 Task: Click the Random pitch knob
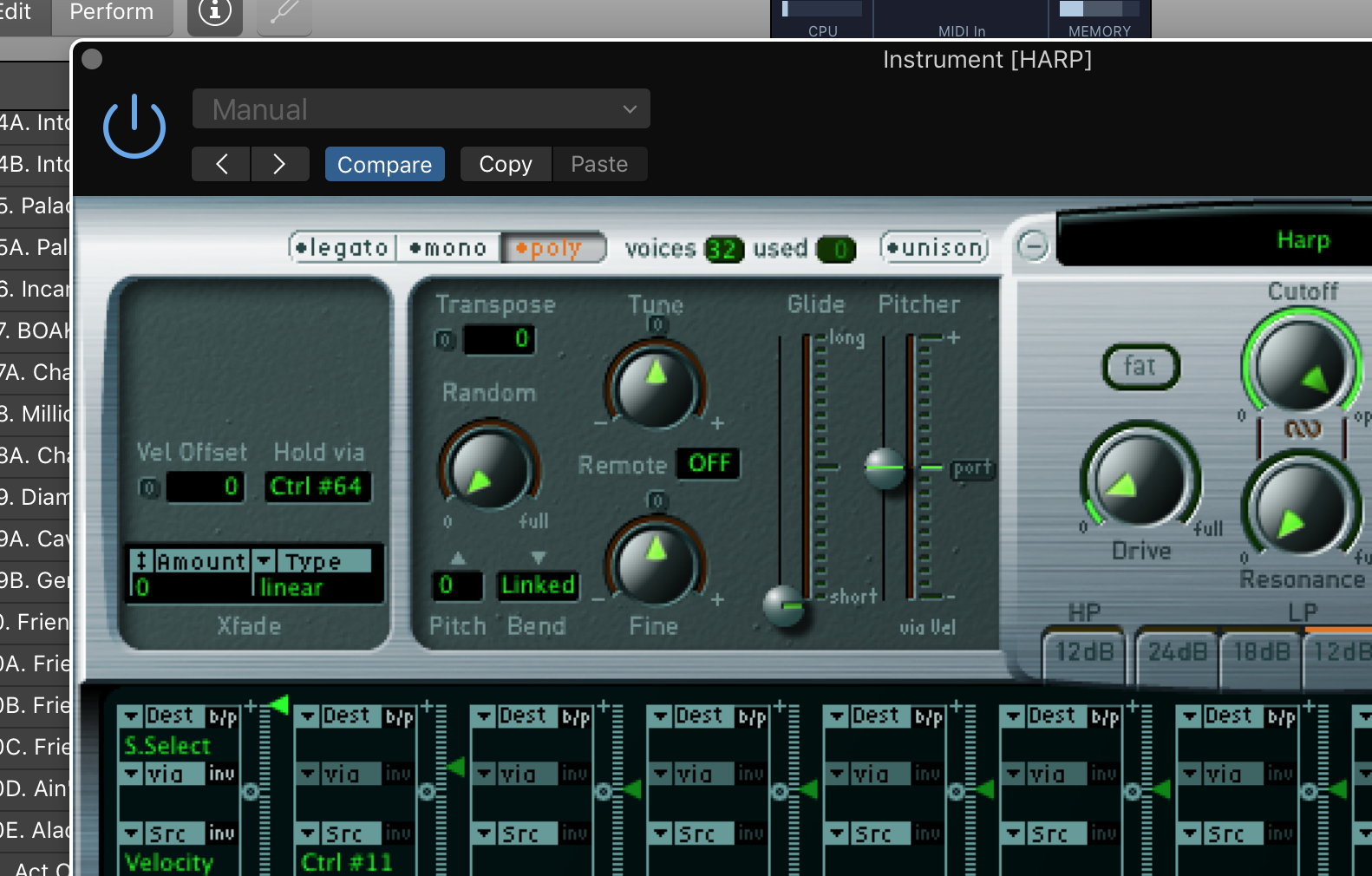pyautogui.click(x=488, y=469)
